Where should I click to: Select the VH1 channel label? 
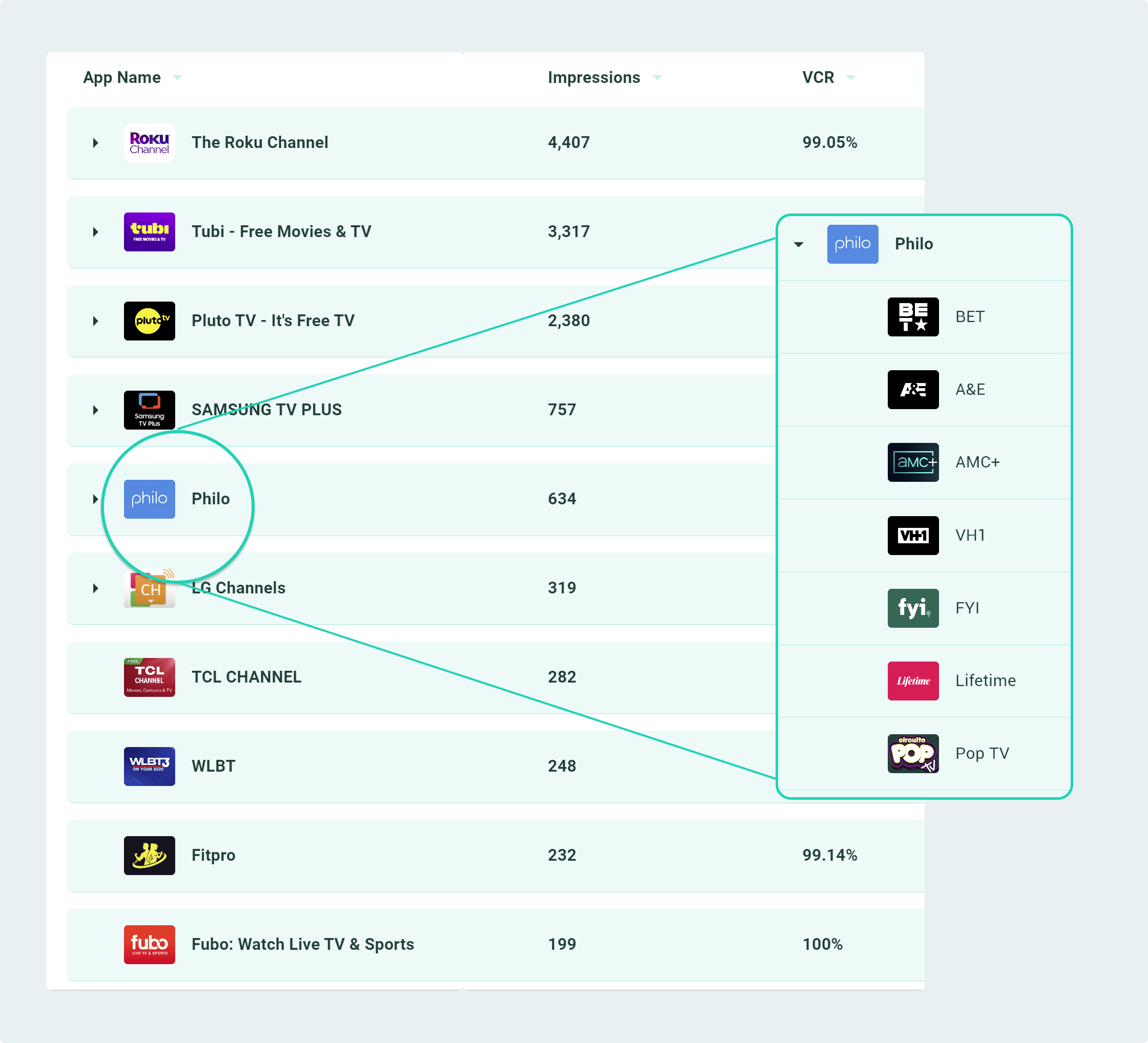pos(970,535)
